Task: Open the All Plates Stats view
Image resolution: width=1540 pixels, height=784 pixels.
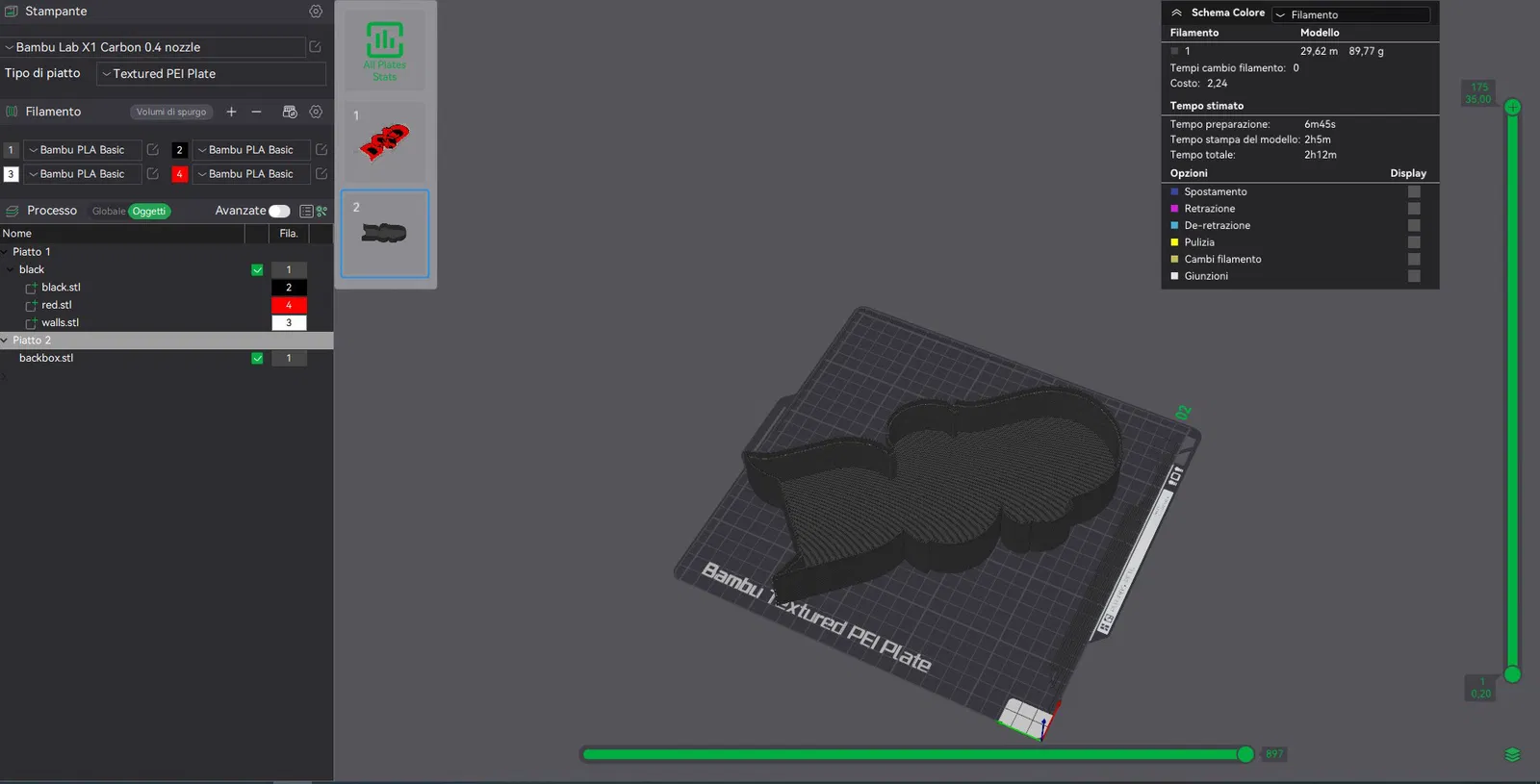Action: click(x=385, y=51)
